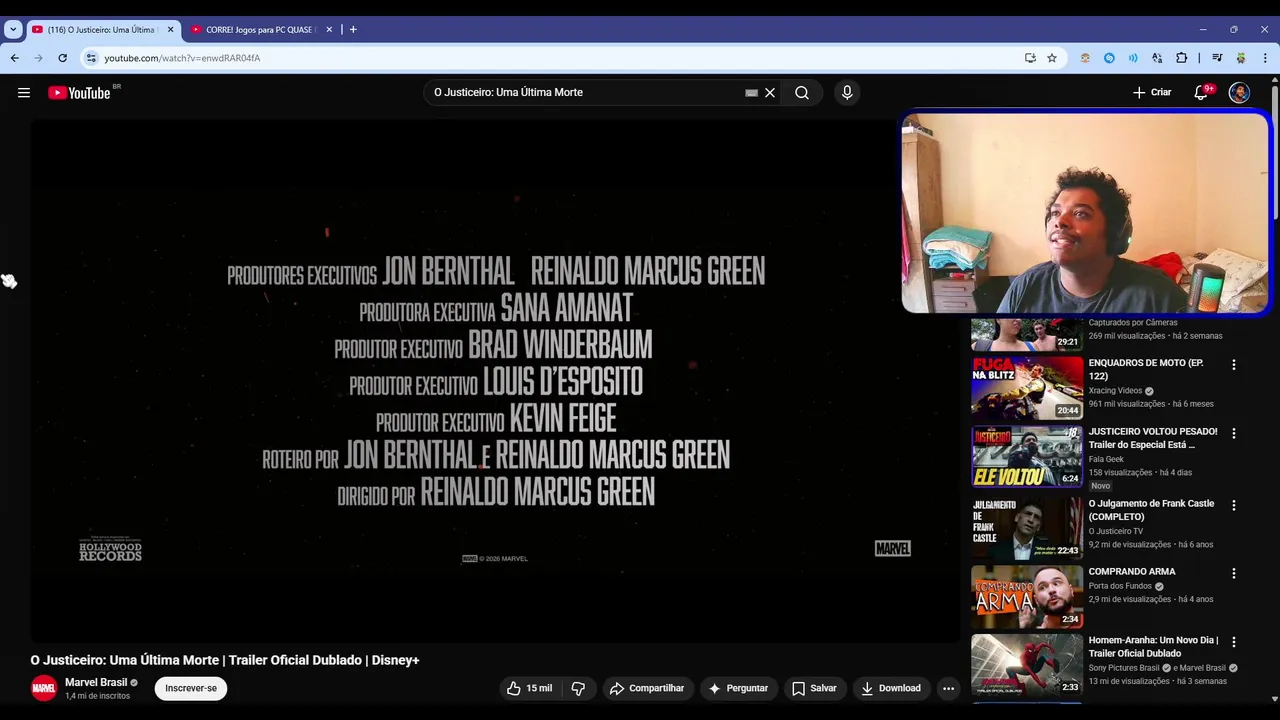
Task: Open the Extensions puzzle menu
Action: [x=1181, y=58]
